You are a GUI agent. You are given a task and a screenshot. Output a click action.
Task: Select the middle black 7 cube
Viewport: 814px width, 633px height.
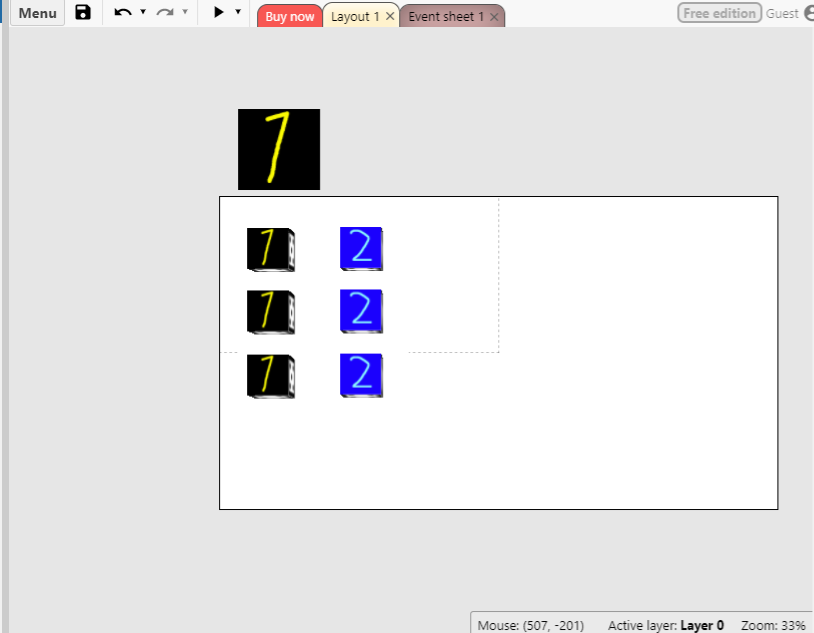271,312
